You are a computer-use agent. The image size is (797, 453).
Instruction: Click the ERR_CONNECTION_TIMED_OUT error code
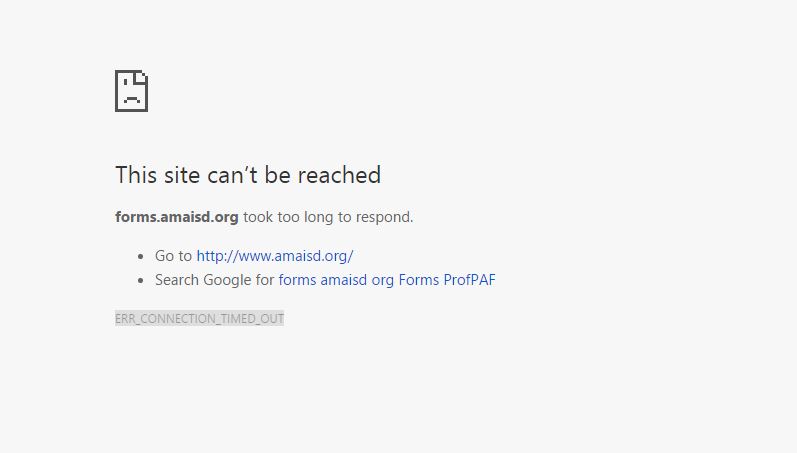pyautogui.click(x=199, y=319)
